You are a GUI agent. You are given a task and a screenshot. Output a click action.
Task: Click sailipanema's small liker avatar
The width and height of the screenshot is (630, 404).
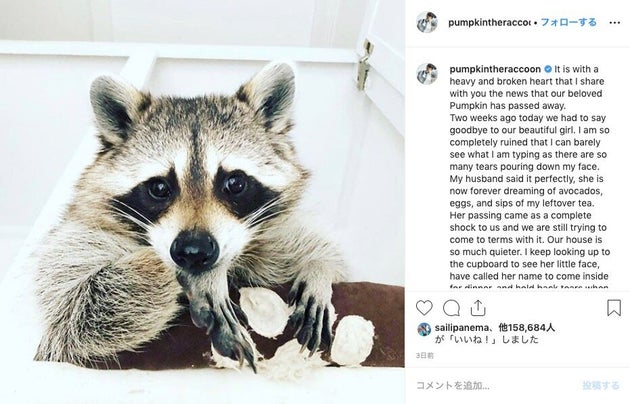click(x=424, y=329)
